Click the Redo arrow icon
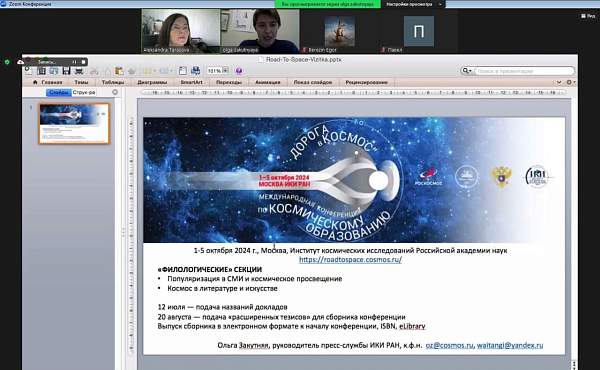600x370 pixels. [163, 71]
